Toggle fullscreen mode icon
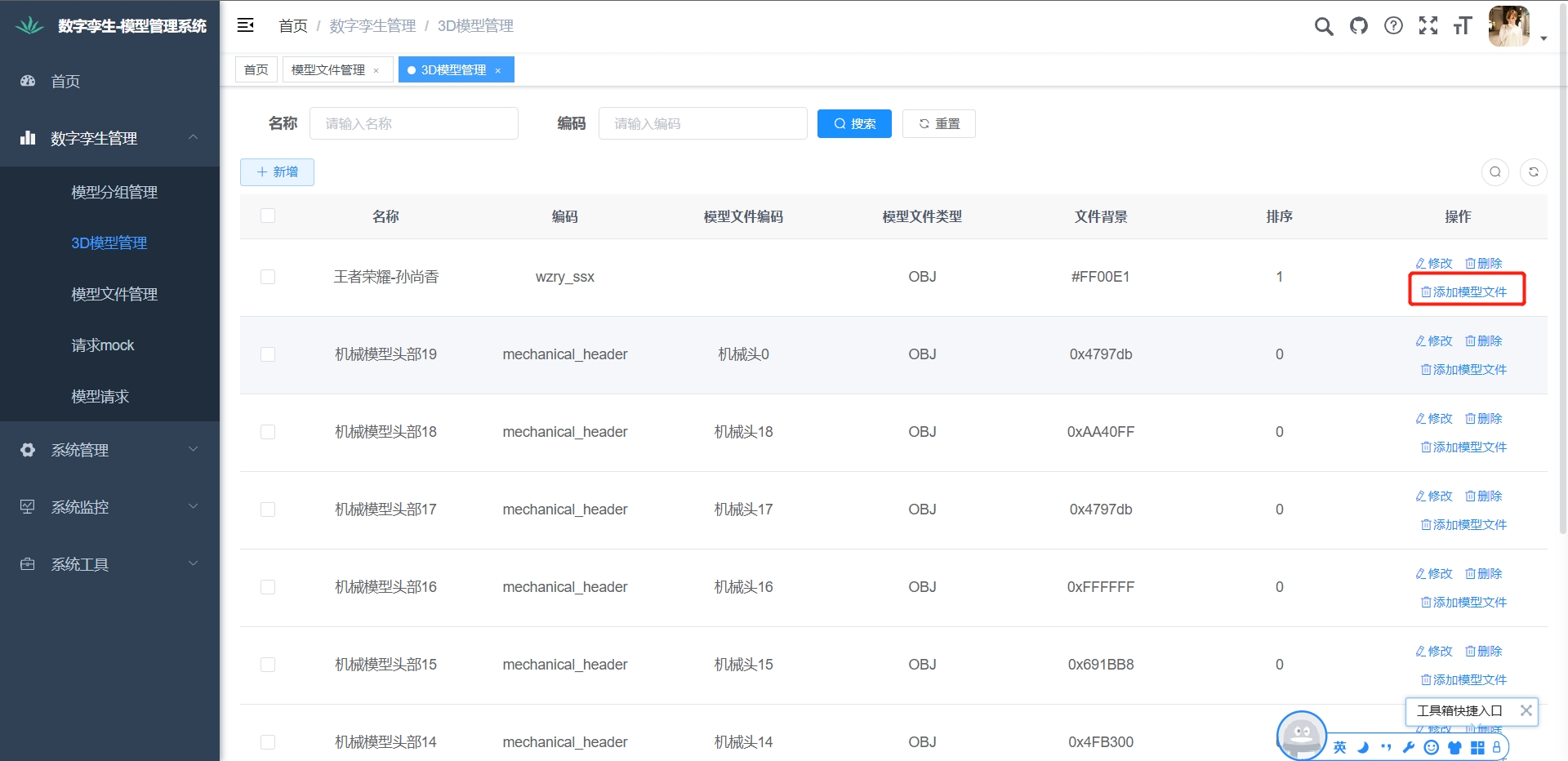Image resolution: width=1568 pixels, height=761 pixels. pos(1428,26)
